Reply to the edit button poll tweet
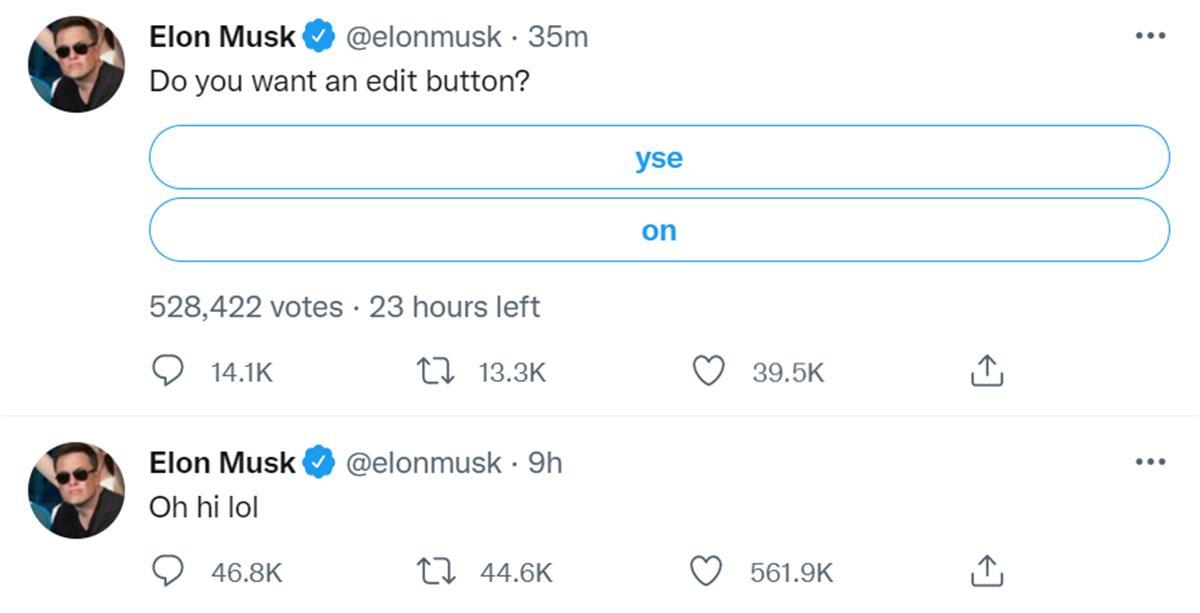 [x=168, y=372]
